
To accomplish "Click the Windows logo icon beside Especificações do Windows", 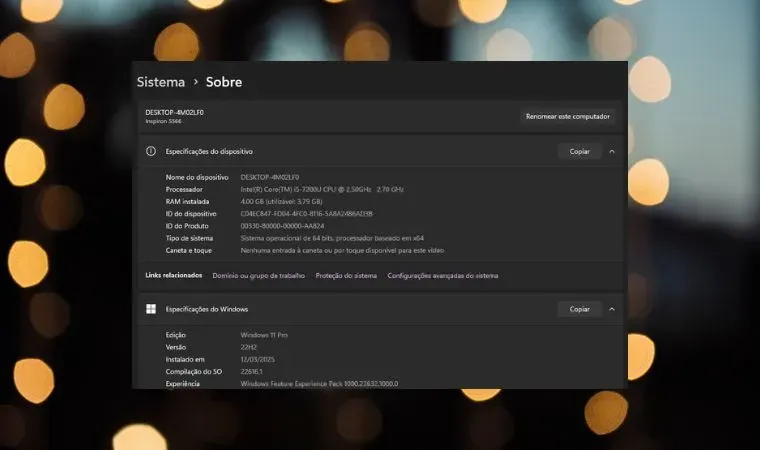I will (x=151, y=309).
